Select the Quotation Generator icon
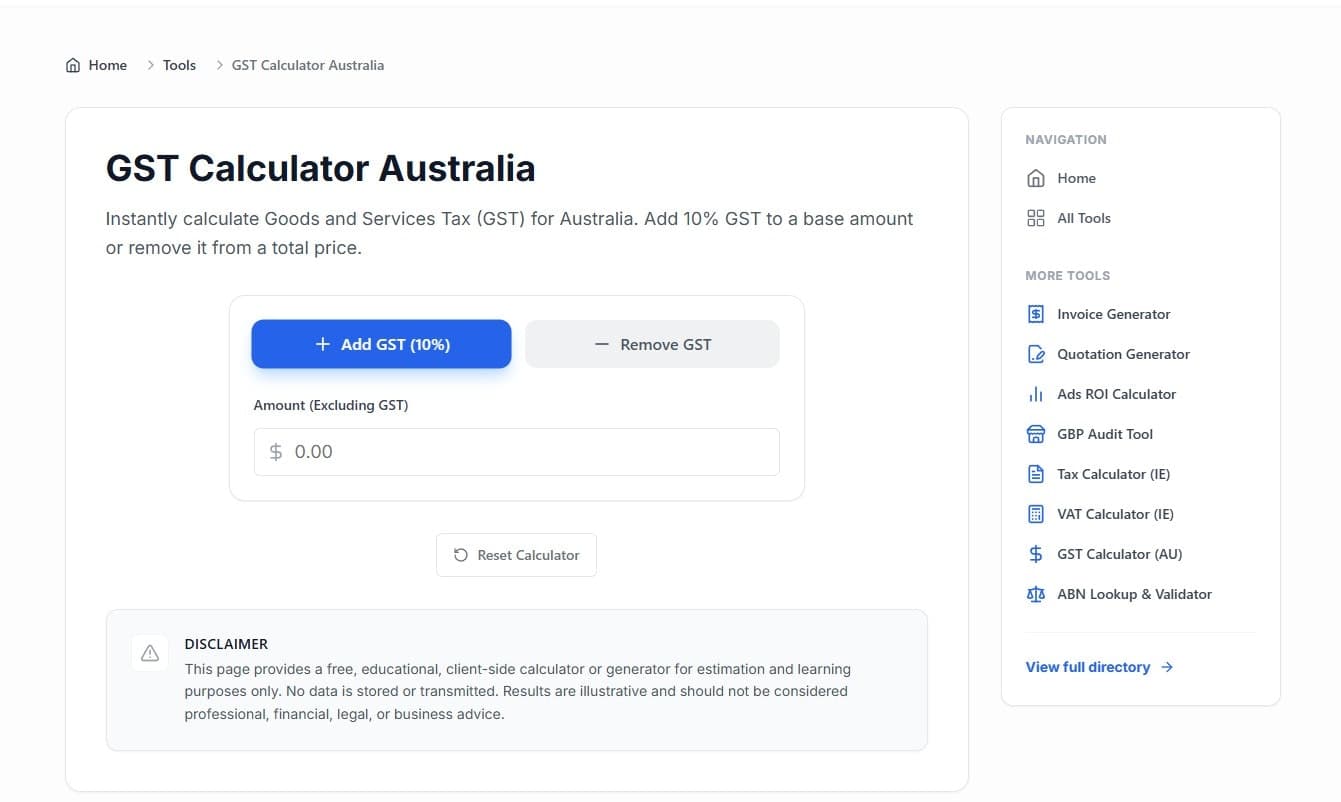 point(1035,353)
